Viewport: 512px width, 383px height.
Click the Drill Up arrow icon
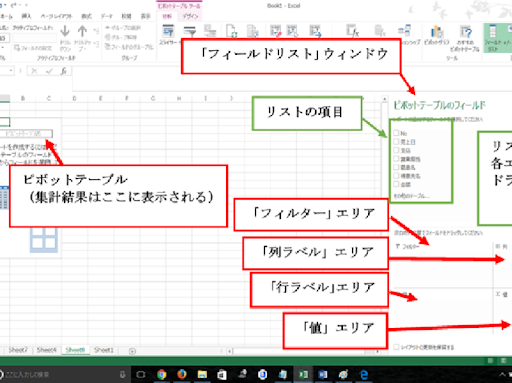coord(82,31)
